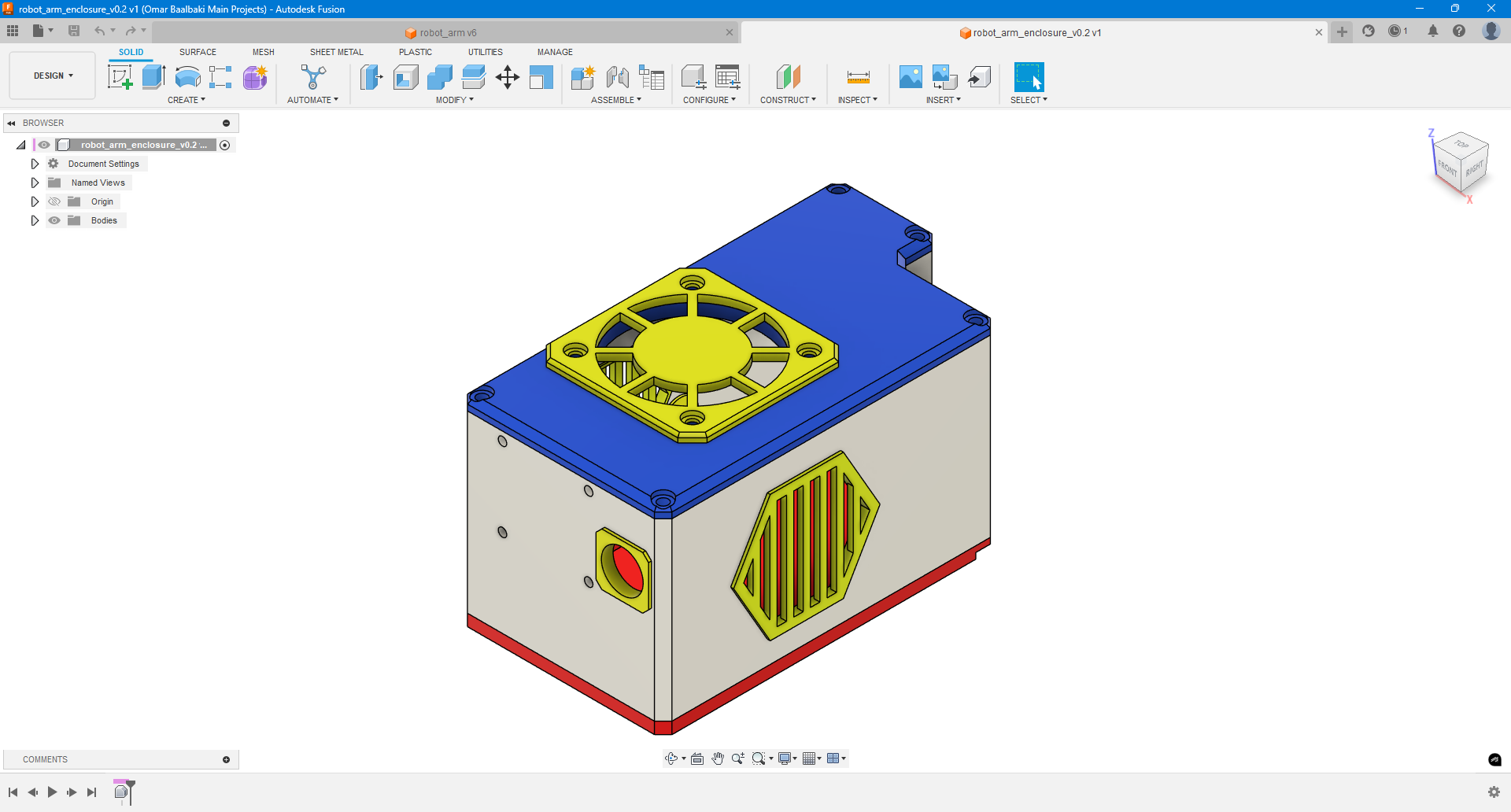Click the Look At icon
The width and height of the screenshot is (1511, 812).
pyautogui.click(x=697, y=758)
